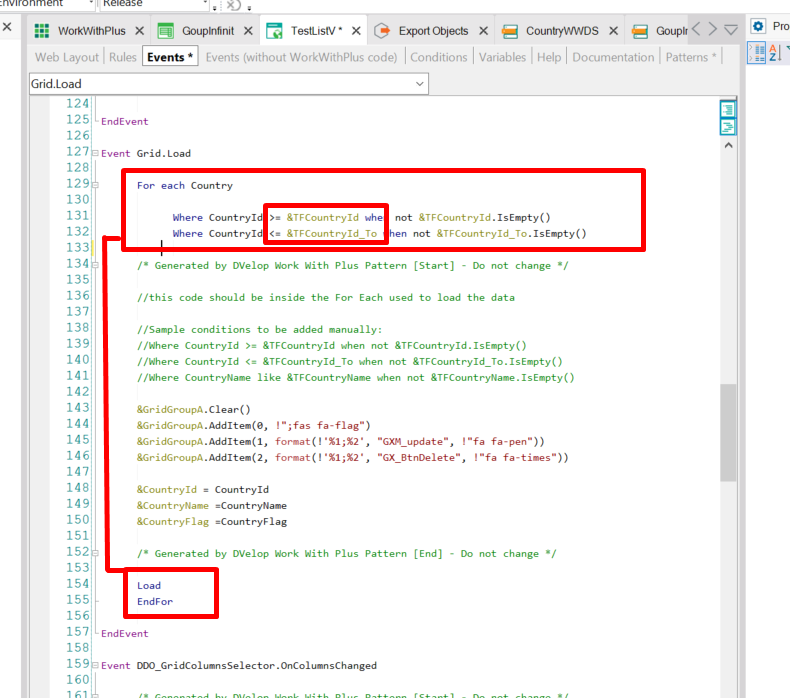This screenshot has width=790, height=698.
Task: Close the Export Objects tab
Action: pos(483,31)
